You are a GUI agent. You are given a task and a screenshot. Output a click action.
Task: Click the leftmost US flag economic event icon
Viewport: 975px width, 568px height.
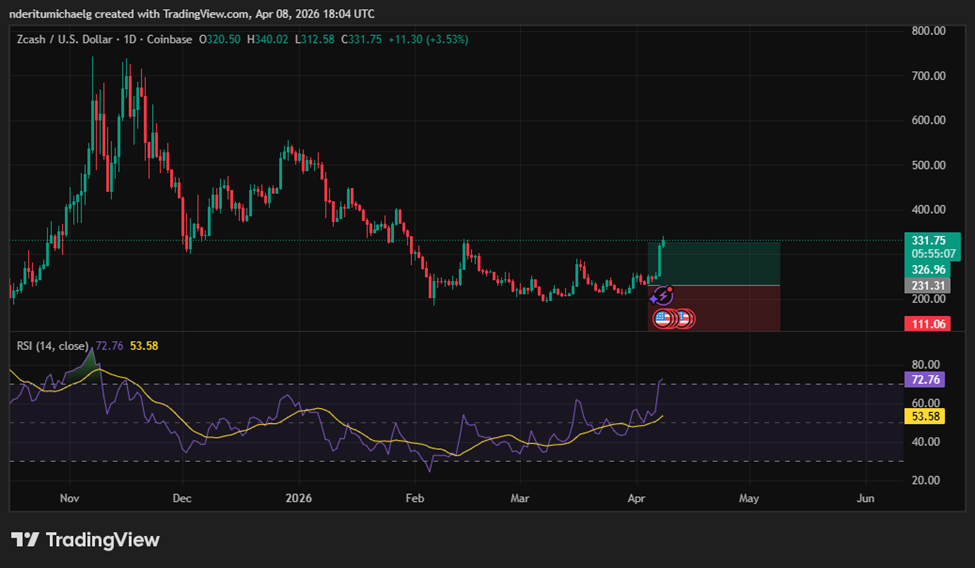(662, 319)
